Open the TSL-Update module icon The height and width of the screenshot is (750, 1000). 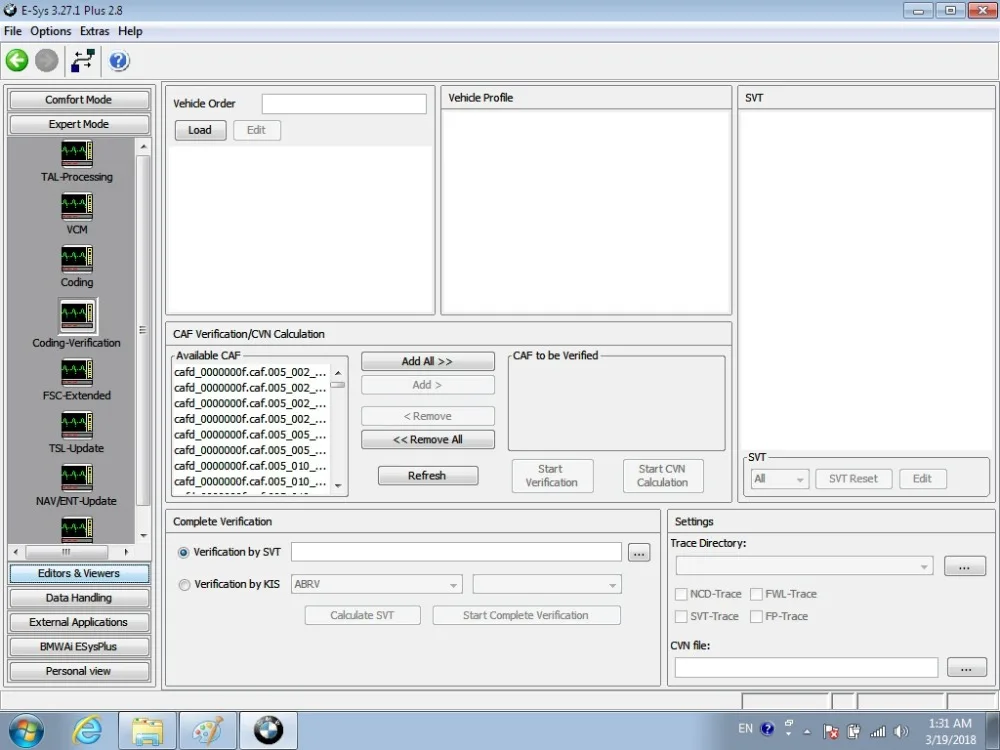77,425
